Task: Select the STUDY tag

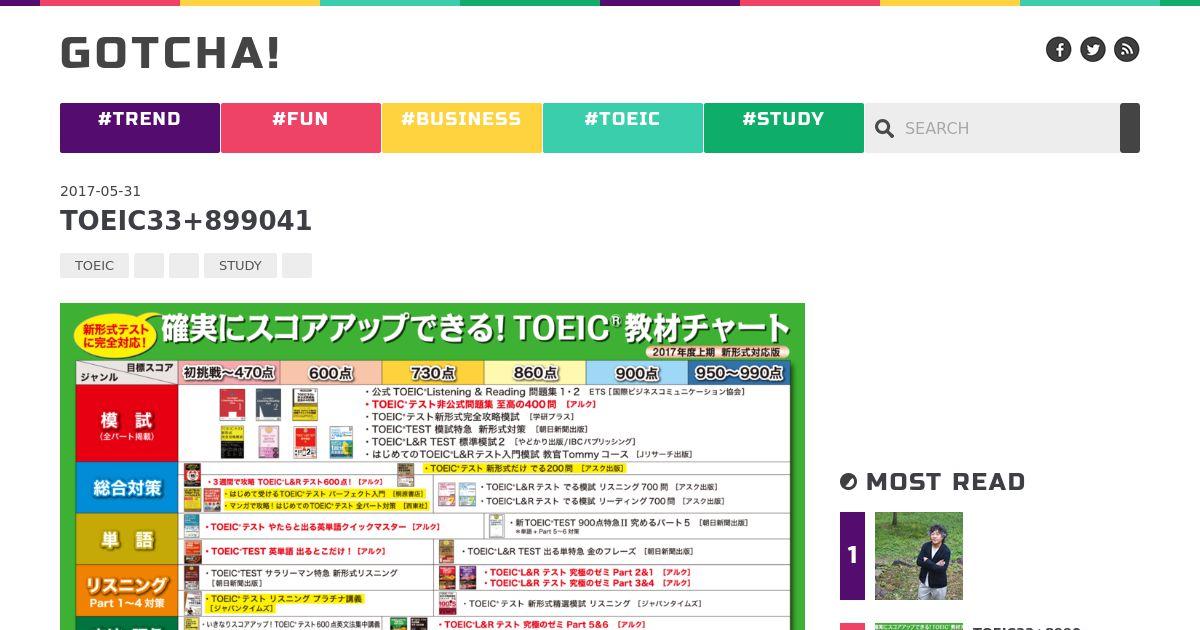Action: pyautogui.click(x=240, y=265)
